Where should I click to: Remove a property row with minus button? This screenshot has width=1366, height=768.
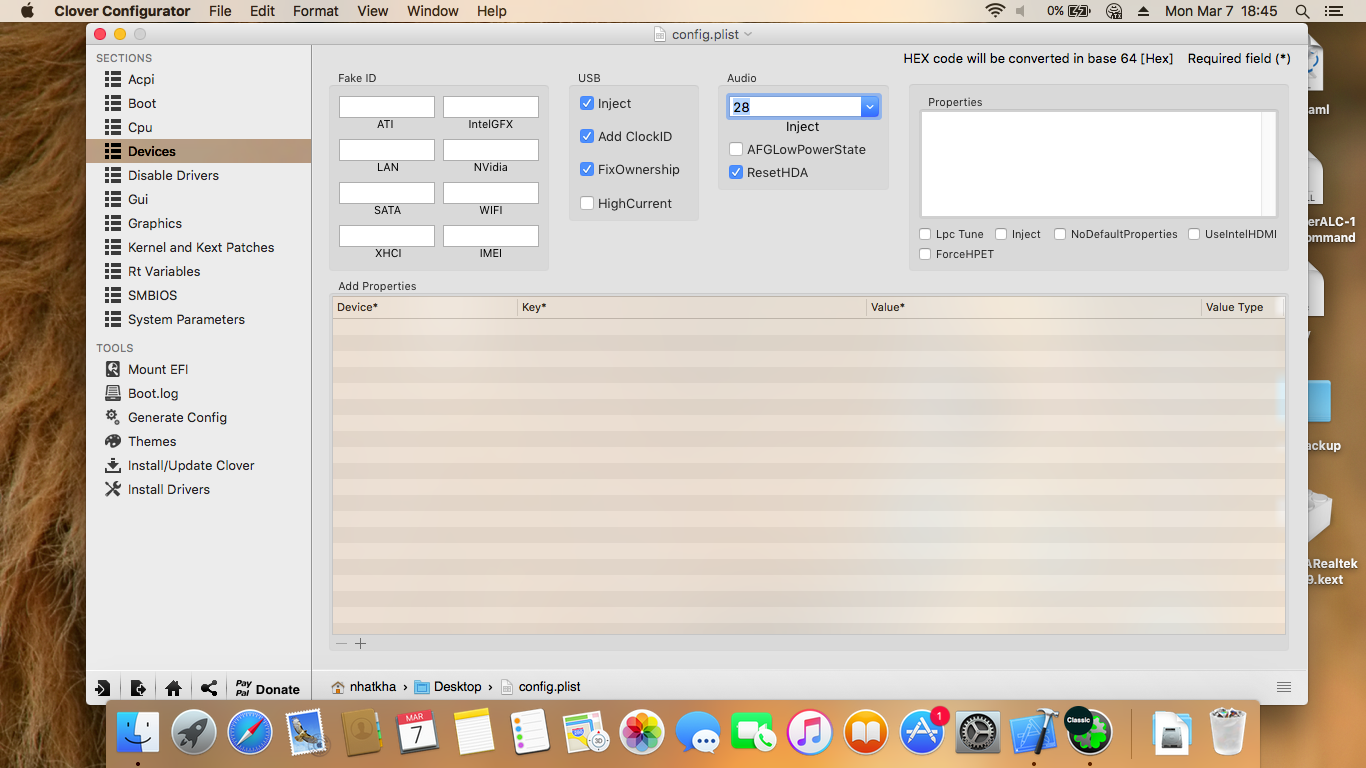[x=341, y=644]
